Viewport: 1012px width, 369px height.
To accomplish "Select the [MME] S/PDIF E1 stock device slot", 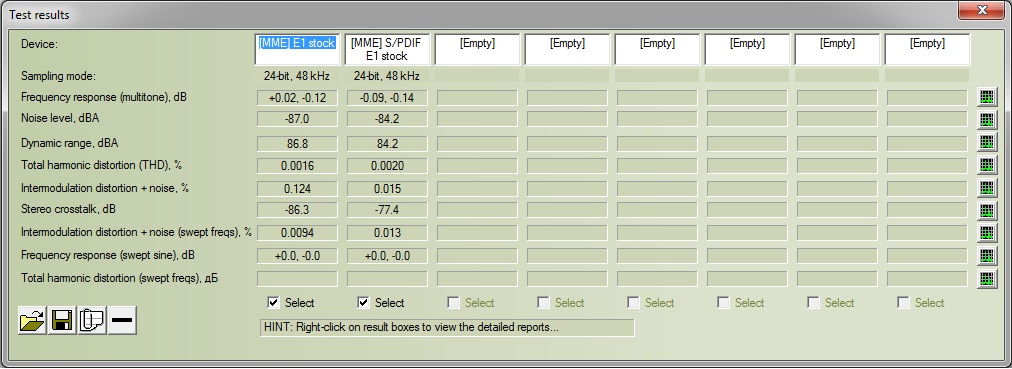I will point(387,50).
